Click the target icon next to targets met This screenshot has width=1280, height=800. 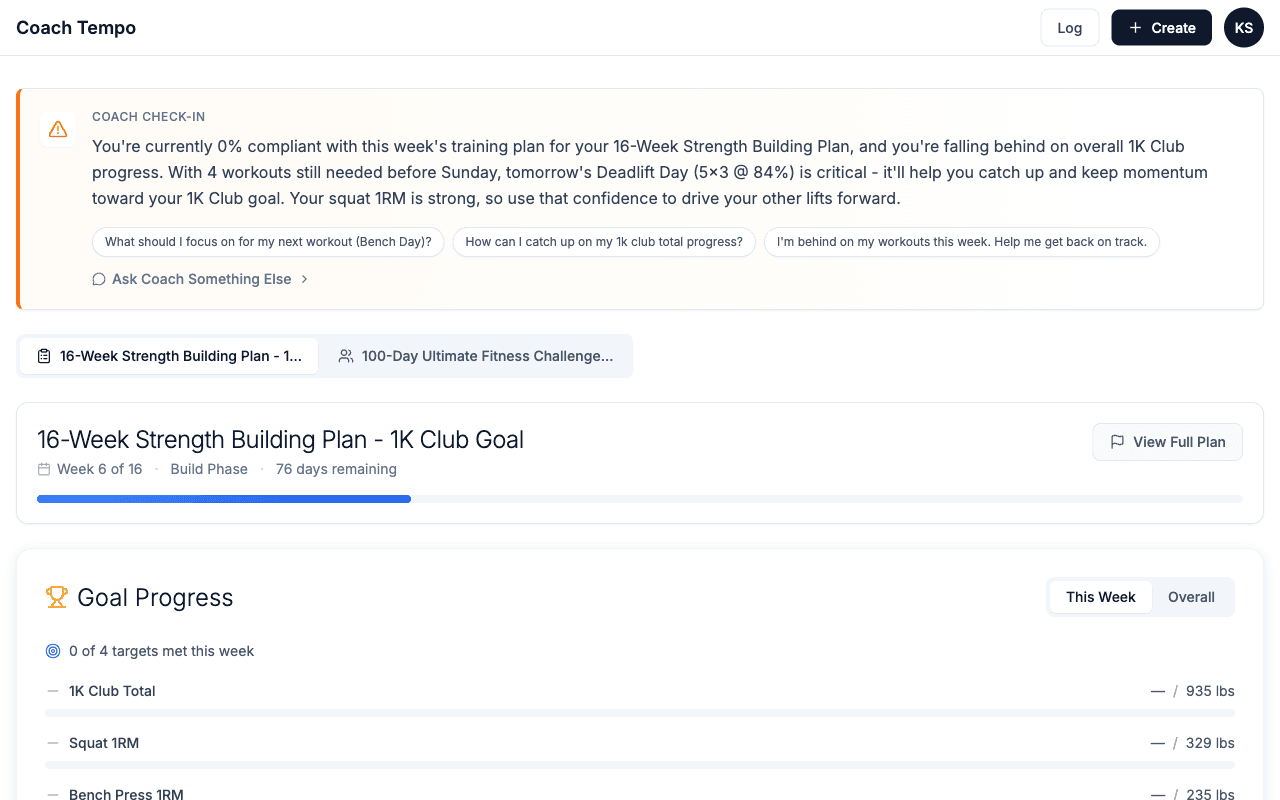tap(53, 651)
